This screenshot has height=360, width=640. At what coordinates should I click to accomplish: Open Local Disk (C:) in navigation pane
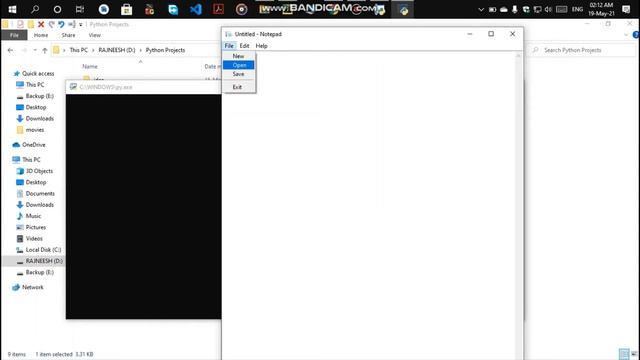coord(43,250)
